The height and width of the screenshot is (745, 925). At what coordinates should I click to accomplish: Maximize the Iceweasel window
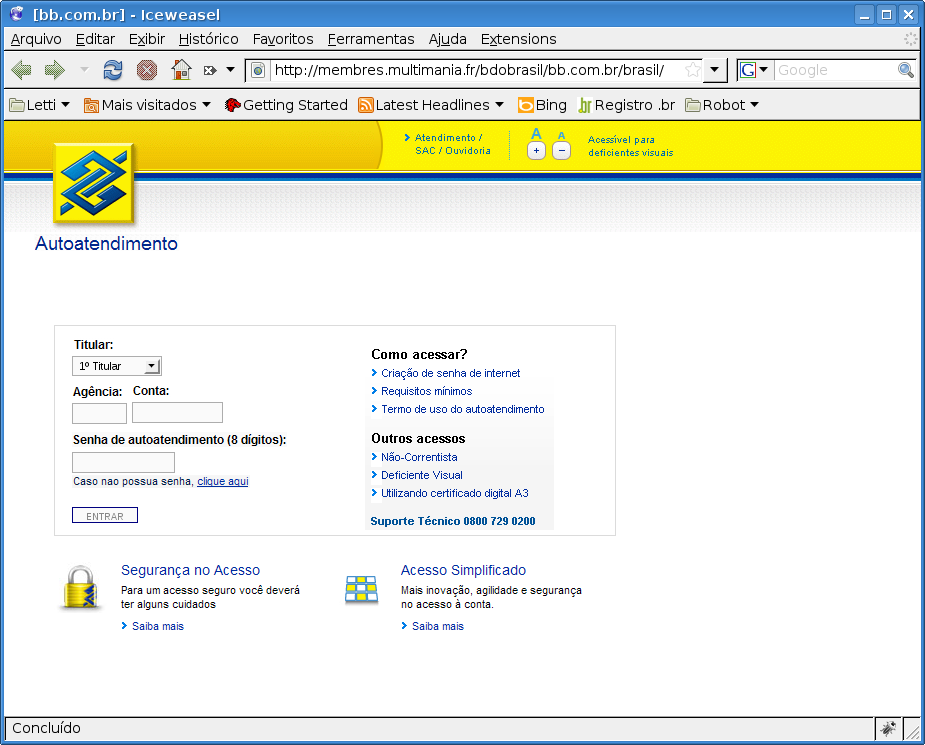(886, 14)
